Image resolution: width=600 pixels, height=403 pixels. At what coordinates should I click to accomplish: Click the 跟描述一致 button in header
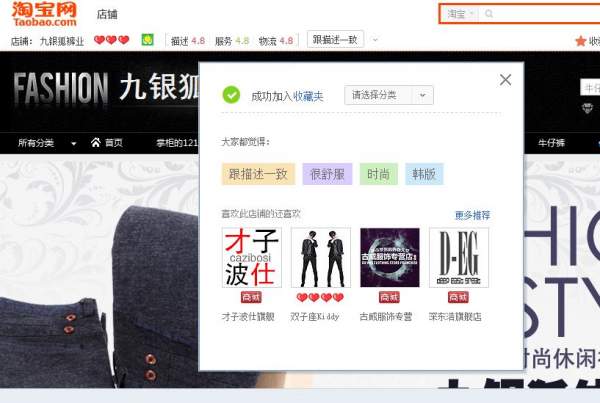(x=335, y=39)
